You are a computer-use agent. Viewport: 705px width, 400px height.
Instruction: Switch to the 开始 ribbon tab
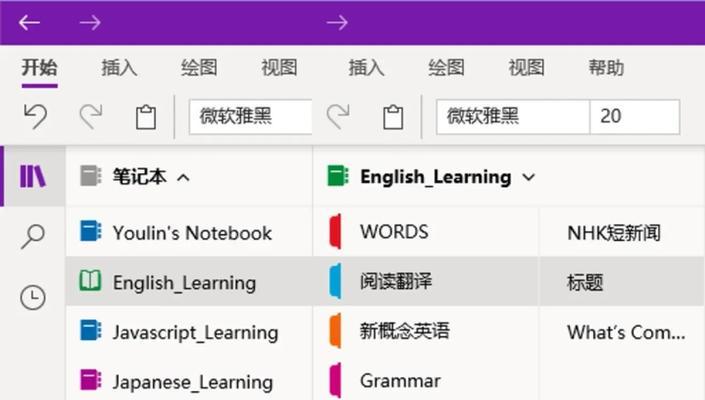[40, 68]
